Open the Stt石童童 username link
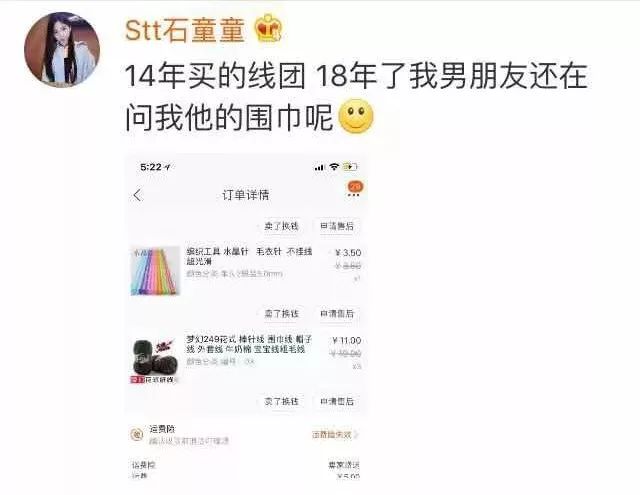This screenshot has width=640, height=495. [184, 30]
